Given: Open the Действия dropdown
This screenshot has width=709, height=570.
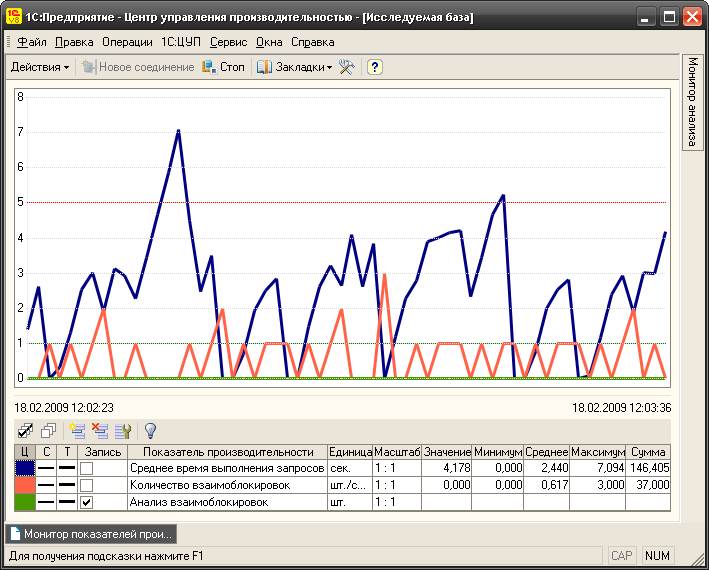Looking at the screenshot, I should point(40,67).
